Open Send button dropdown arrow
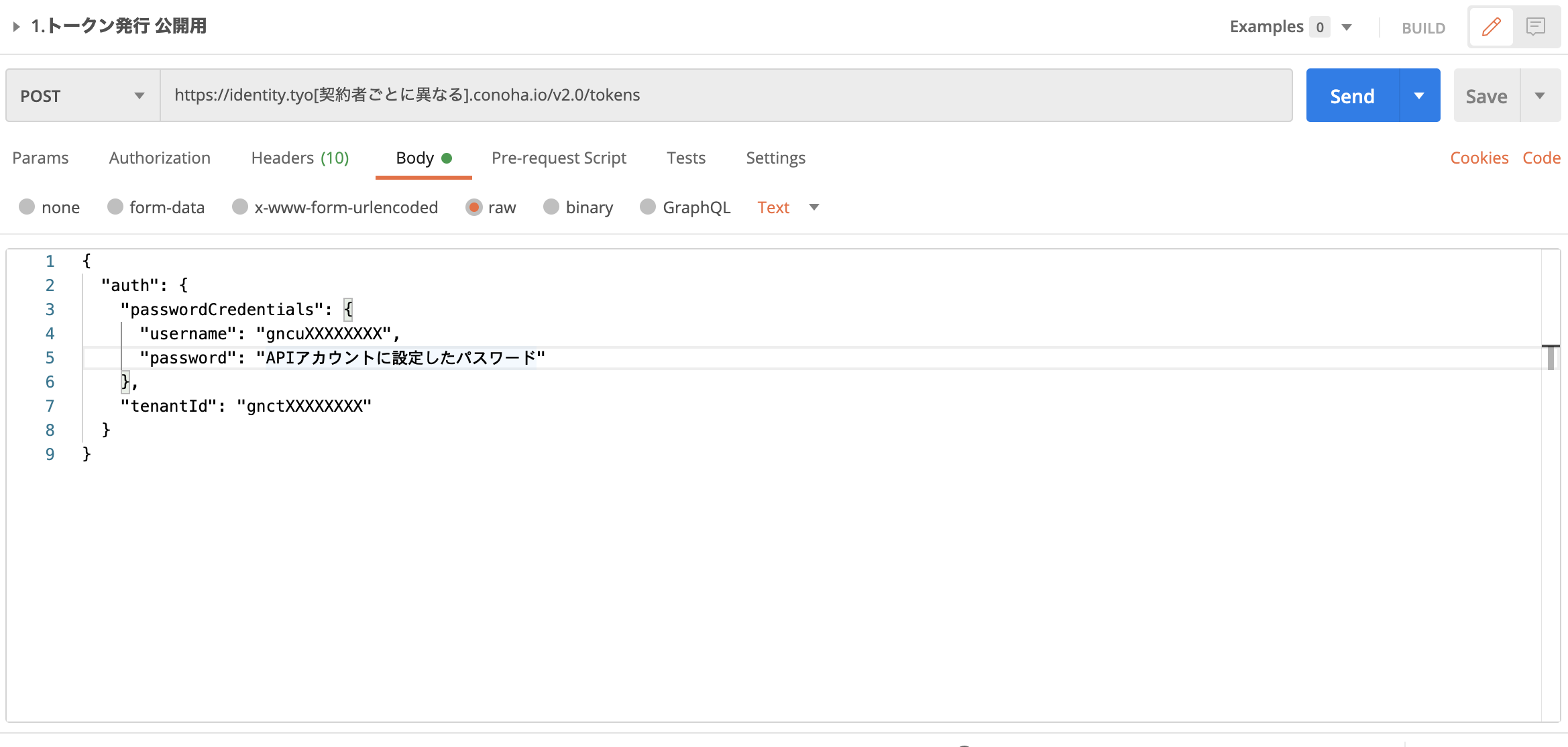This screenshot has width=1568, height=747. [1419, 96]
